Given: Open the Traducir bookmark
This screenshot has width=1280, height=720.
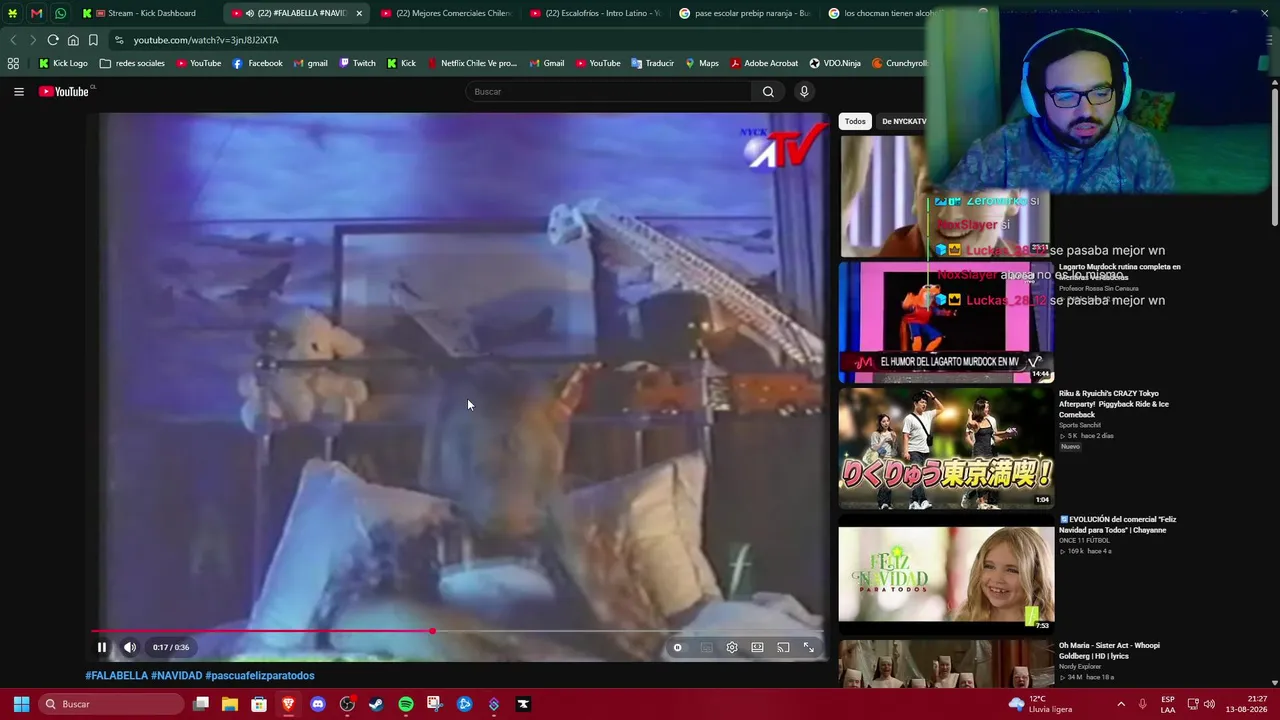Looking at the screenshot, I should pyautogui.click(x=652, y=63).
